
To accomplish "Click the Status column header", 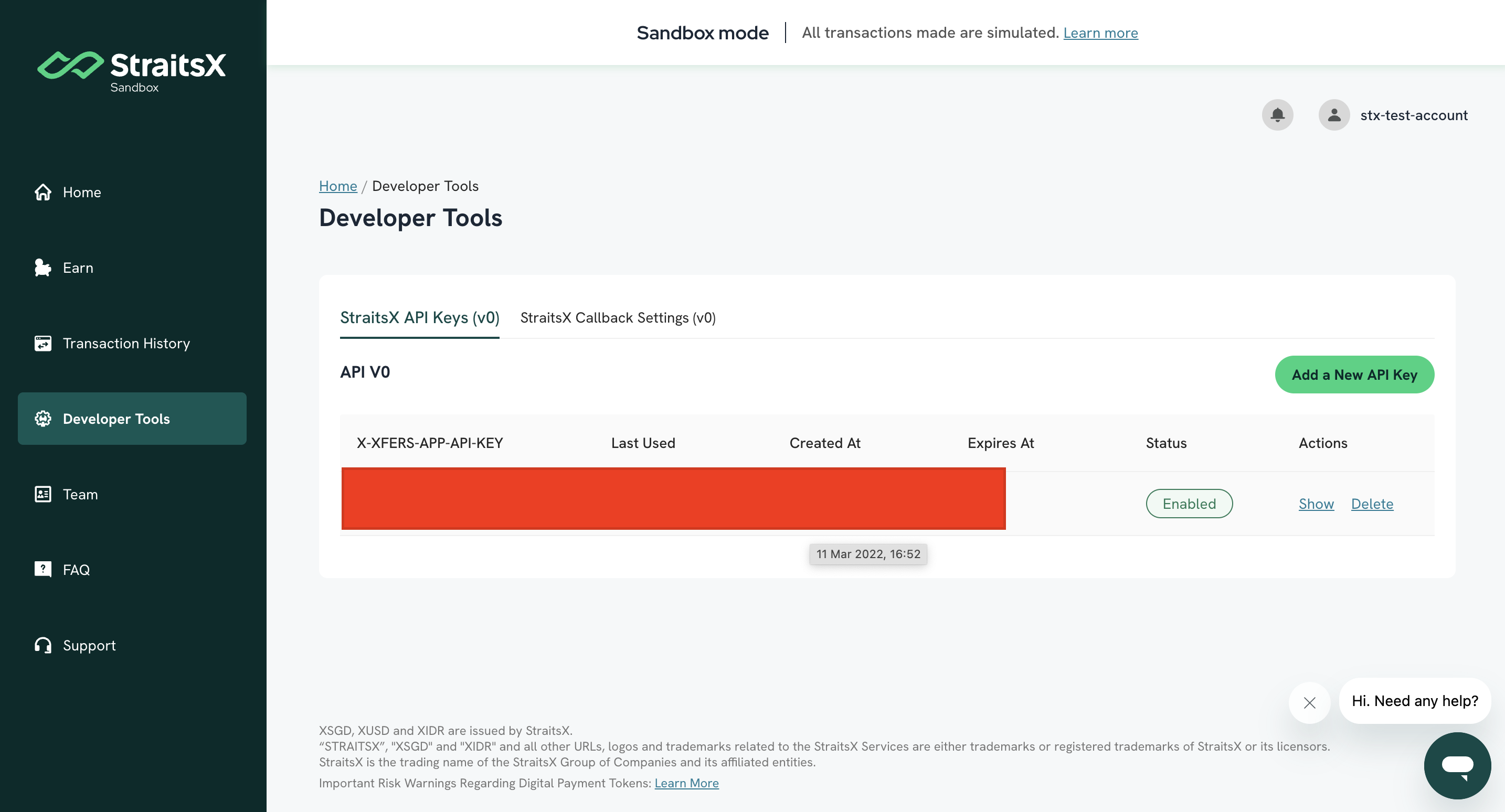I will point(1165,443).
